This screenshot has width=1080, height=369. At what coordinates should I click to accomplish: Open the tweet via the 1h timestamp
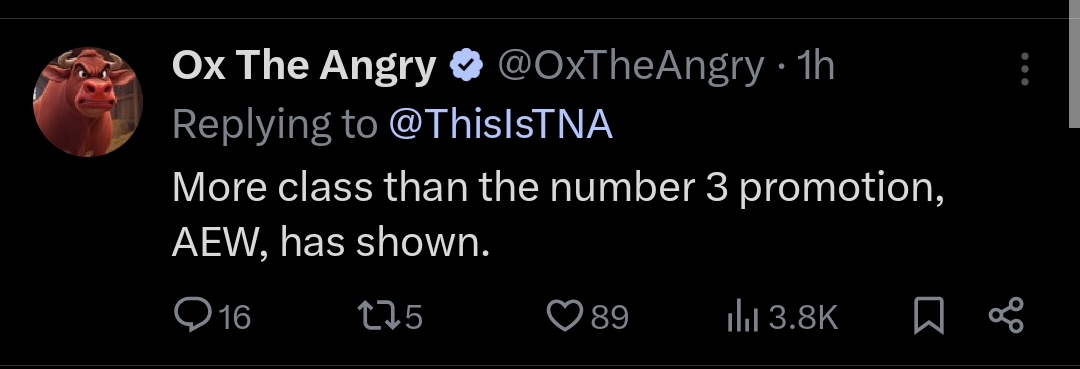coord(816,66)
